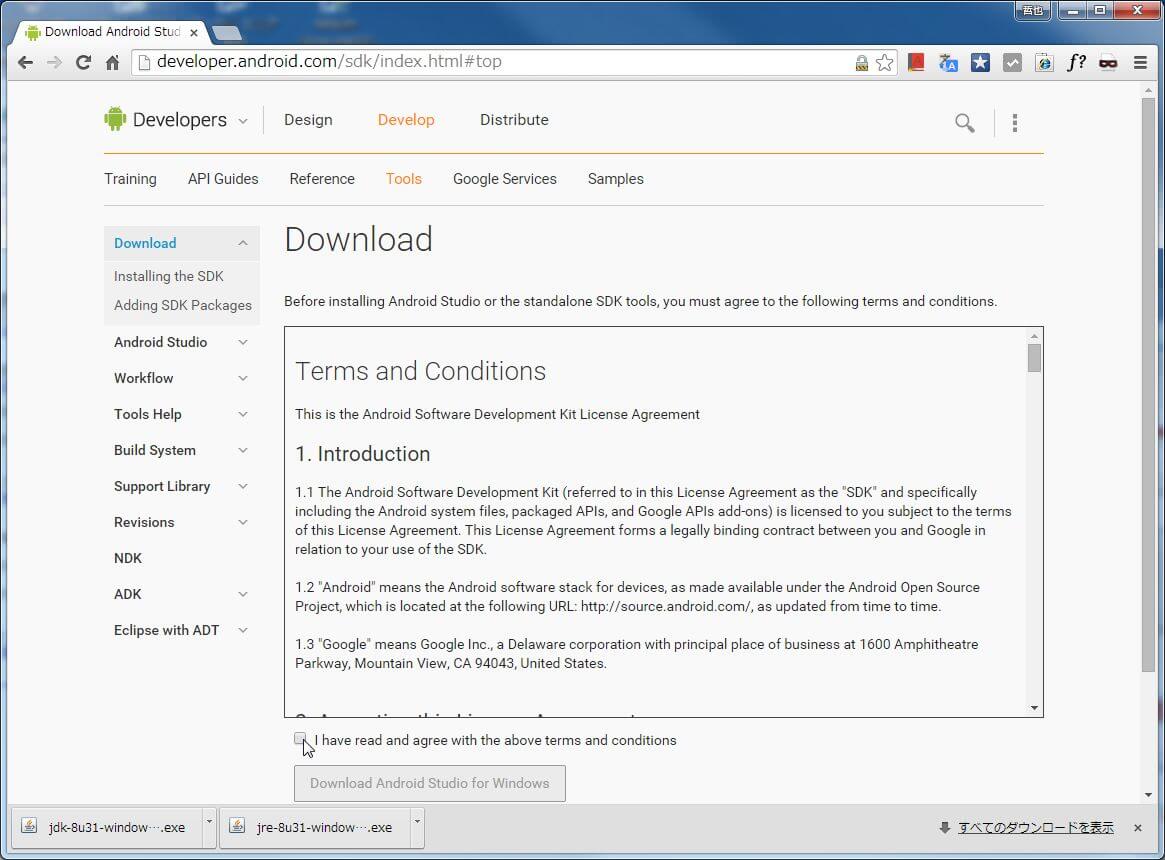Close the downloads bar
The width and height of the screenshot is (1165, 860).
pos(1137,827)
